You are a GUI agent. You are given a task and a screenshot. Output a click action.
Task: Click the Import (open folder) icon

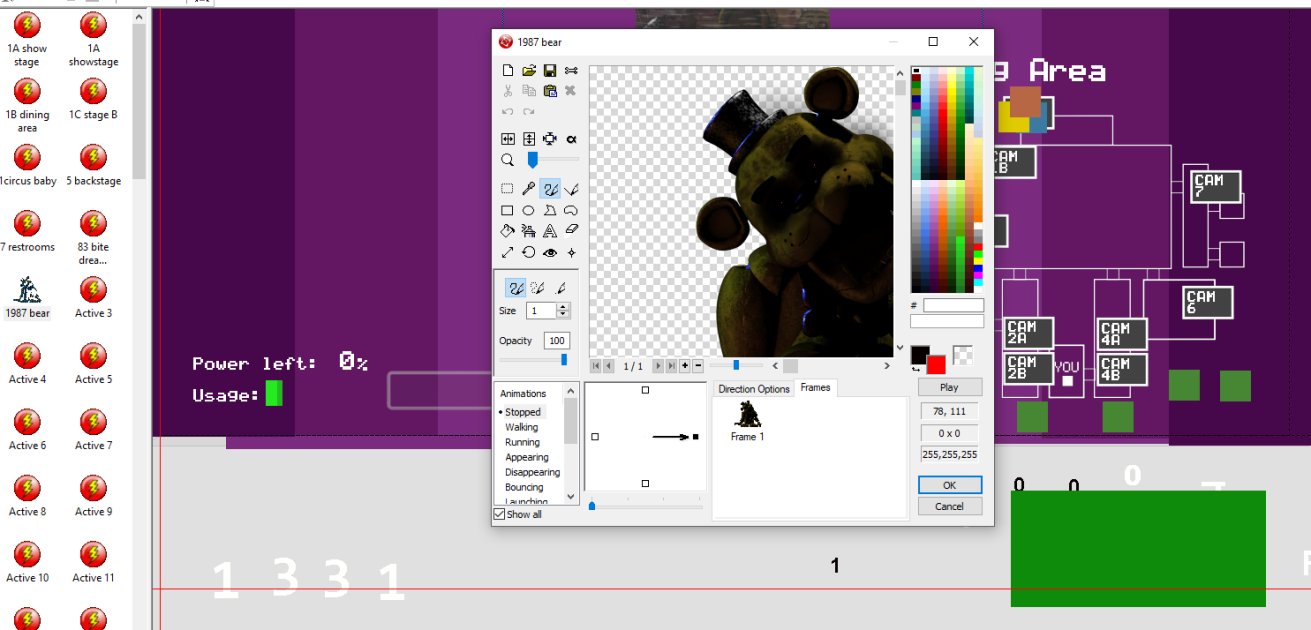529,71
